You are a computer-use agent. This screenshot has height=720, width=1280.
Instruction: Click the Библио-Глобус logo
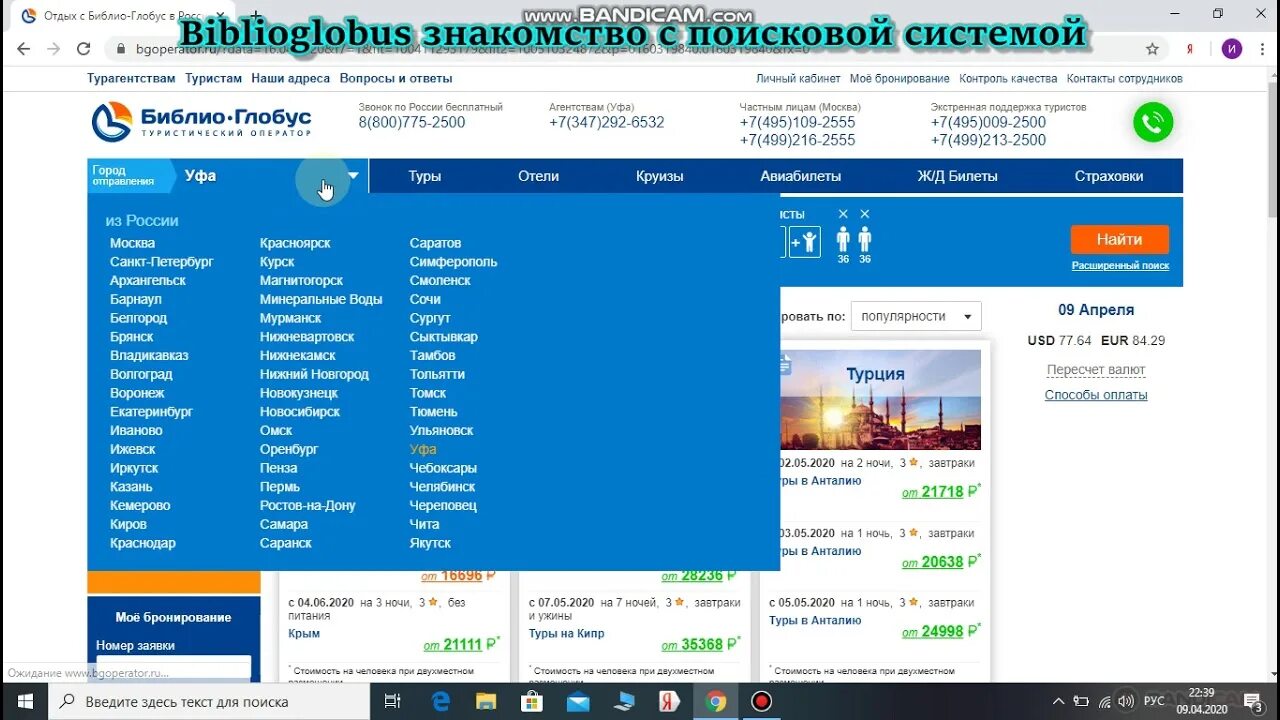pyautogui.click(x=202, y=122)
